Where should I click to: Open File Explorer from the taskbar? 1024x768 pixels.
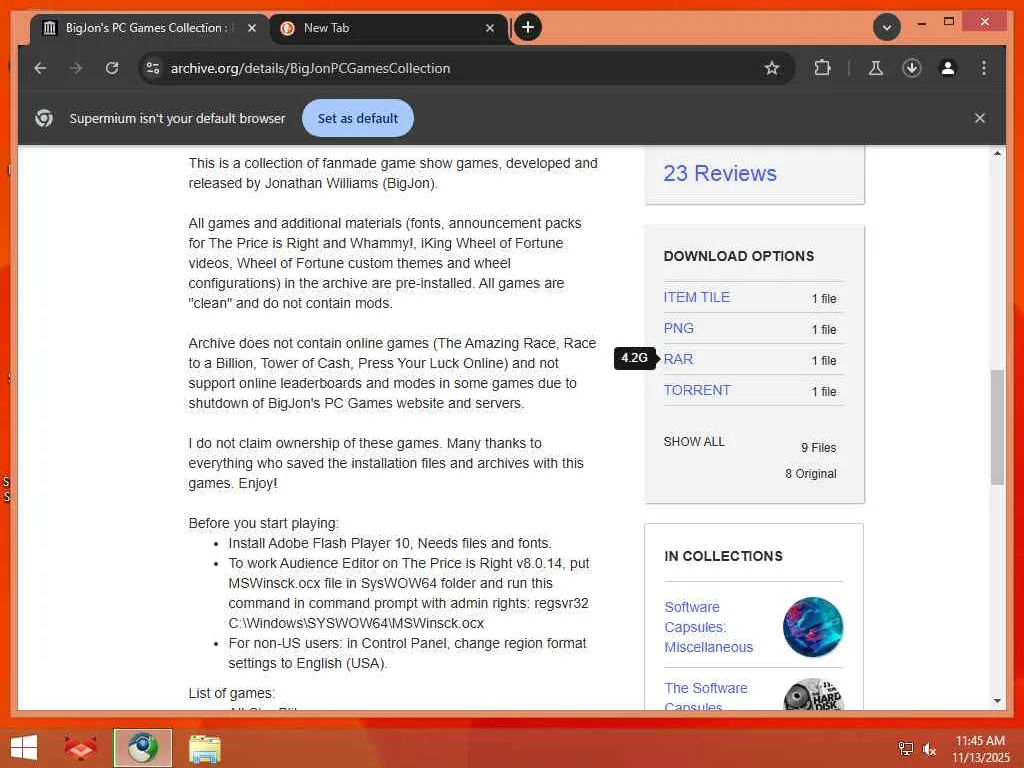click(204, 748)
